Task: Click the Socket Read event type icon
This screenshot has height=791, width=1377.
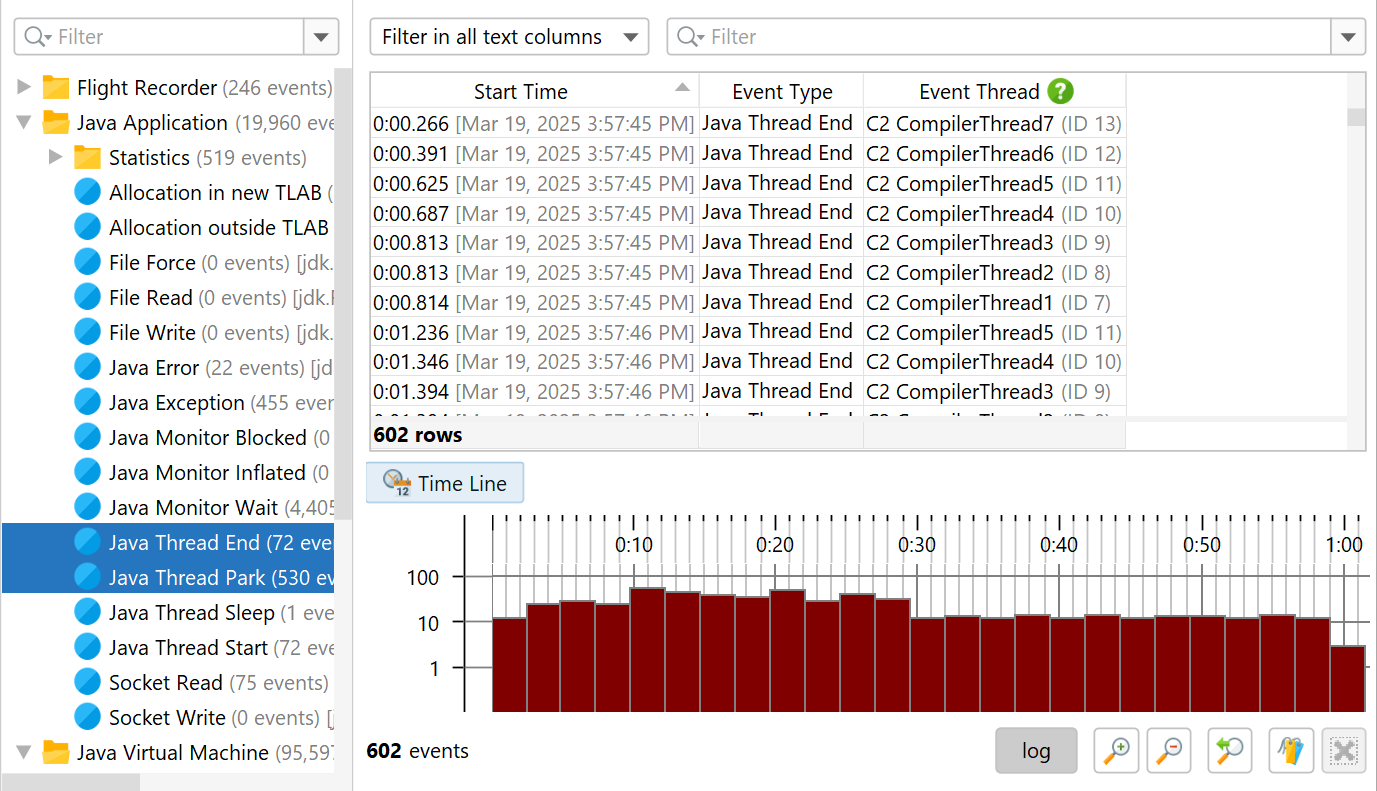Action: 88,682
